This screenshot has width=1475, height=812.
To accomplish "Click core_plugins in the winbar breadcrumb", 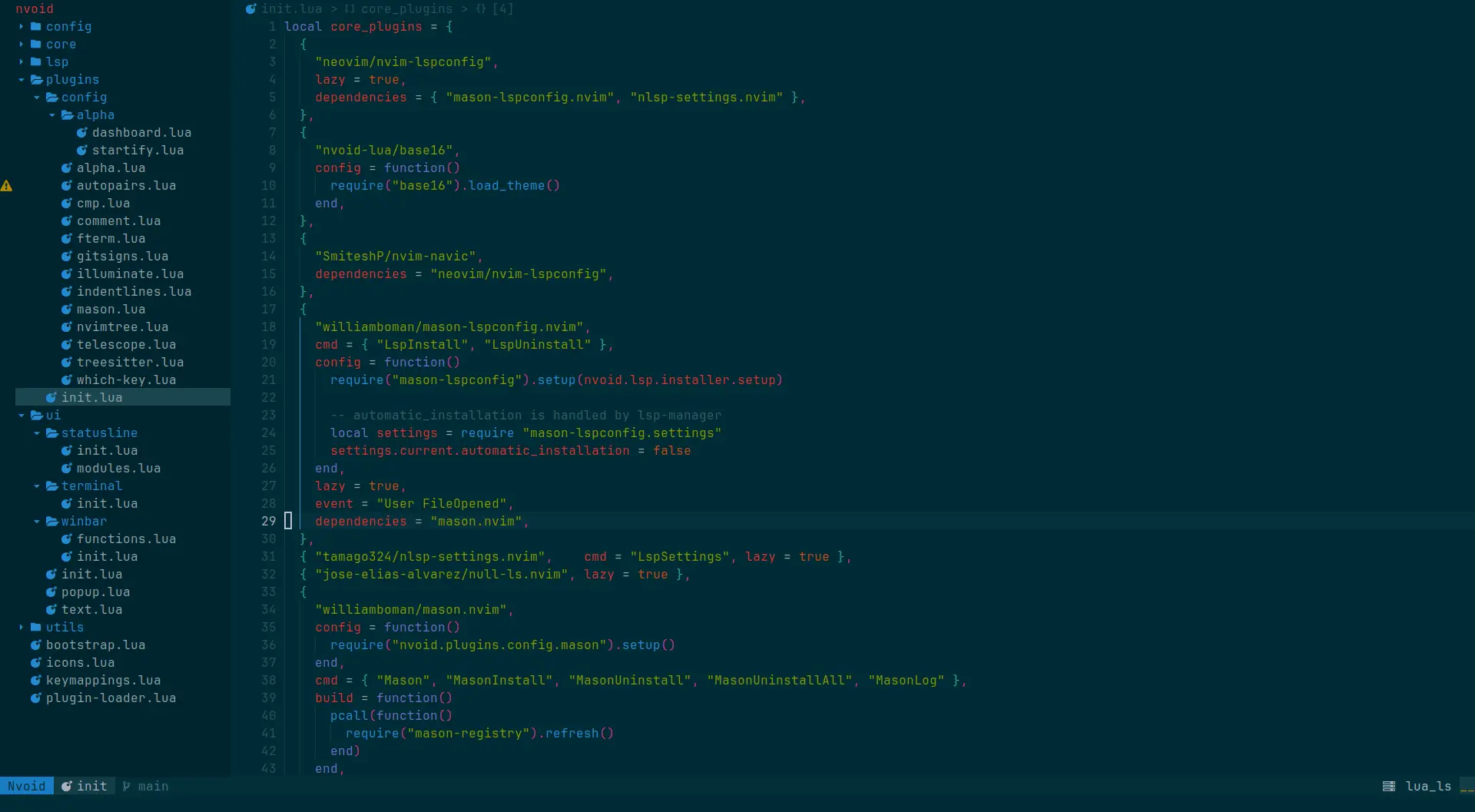I will [407, 9].
